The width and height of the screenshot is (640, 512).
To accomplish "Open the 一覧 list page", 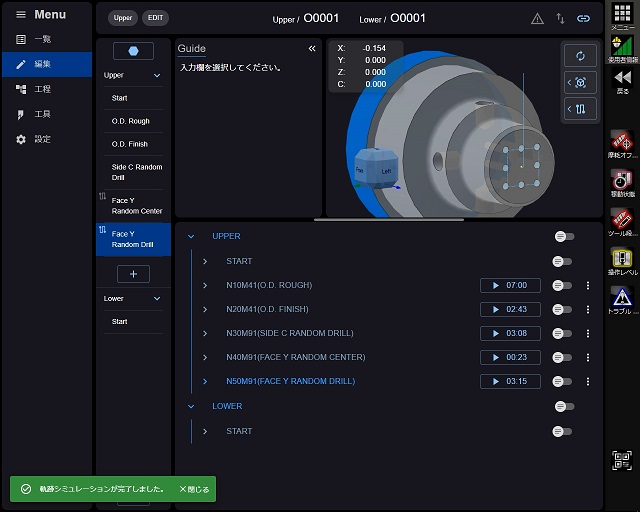I will (x=47, y=39).
